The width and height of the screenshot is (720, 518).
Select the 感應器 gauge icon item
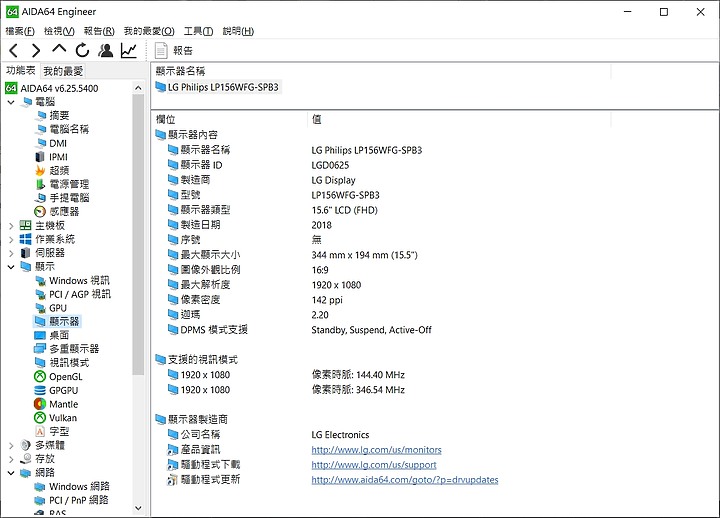click(x=57, y=212)
